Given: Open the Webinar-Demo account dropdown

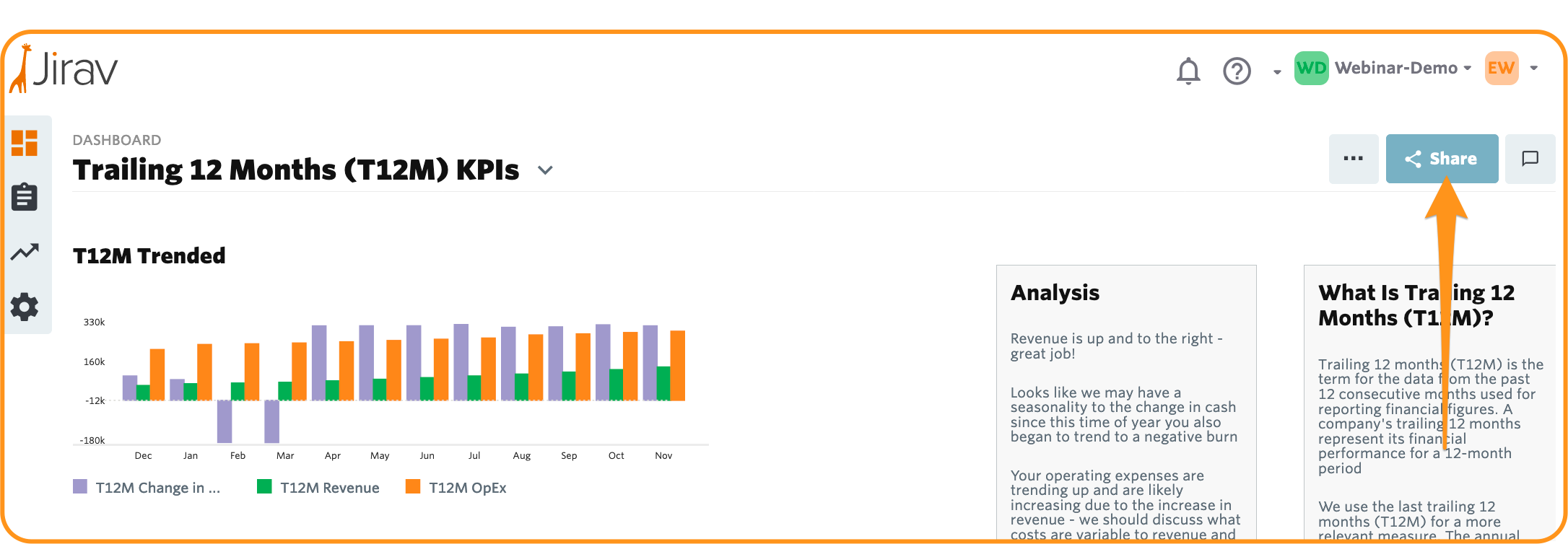Looking at the screenshot, I should point(1383,68).
